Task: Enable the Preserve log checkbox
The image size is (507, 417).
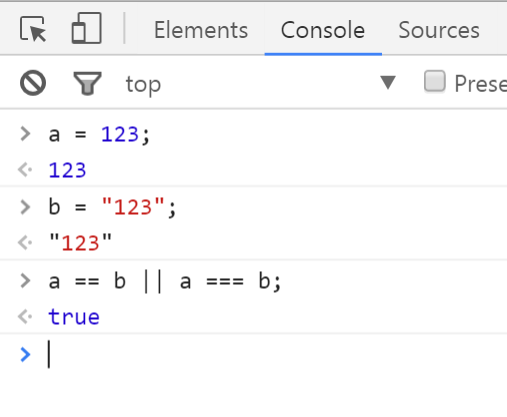Action: (435, 81)
